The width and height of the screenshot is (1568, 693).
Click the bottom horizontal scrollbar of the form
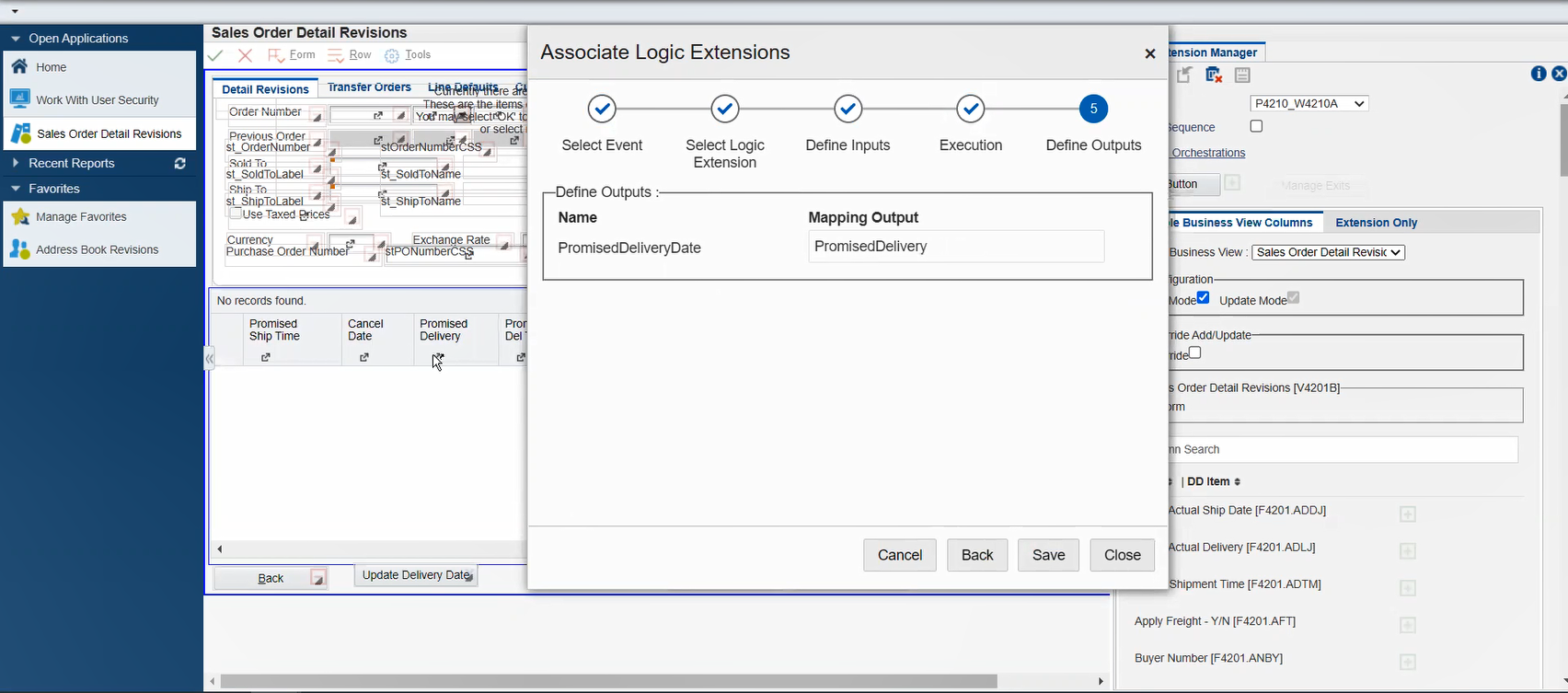click(609, 682)
